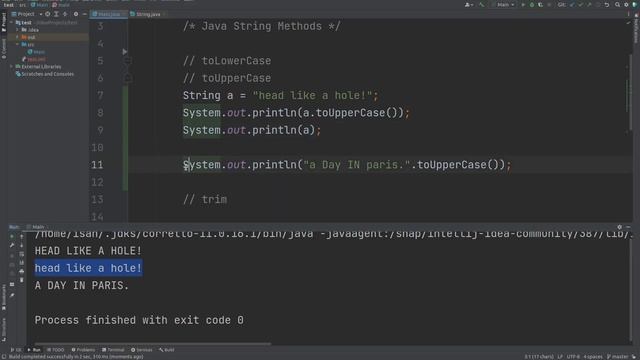The width and height of the screenshot is (640, 360).
Task: Click the select opened file locator icon
Action: pos(48,14)
